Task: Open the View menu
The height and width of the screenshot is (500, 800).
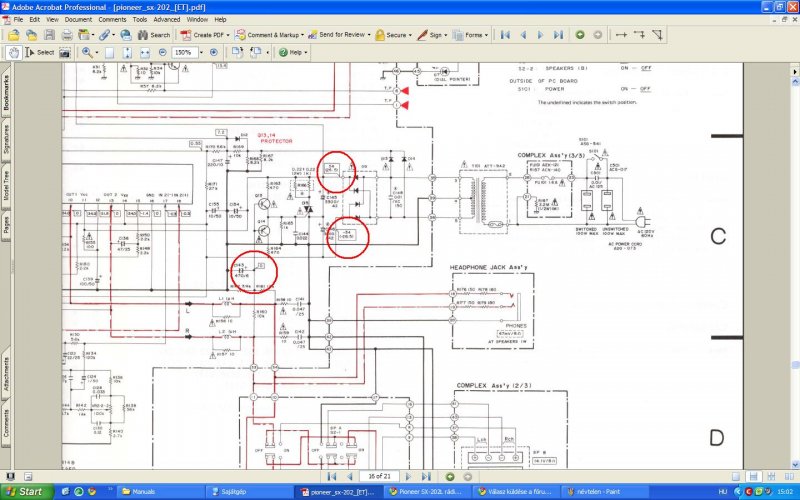Action: [52, 19]
